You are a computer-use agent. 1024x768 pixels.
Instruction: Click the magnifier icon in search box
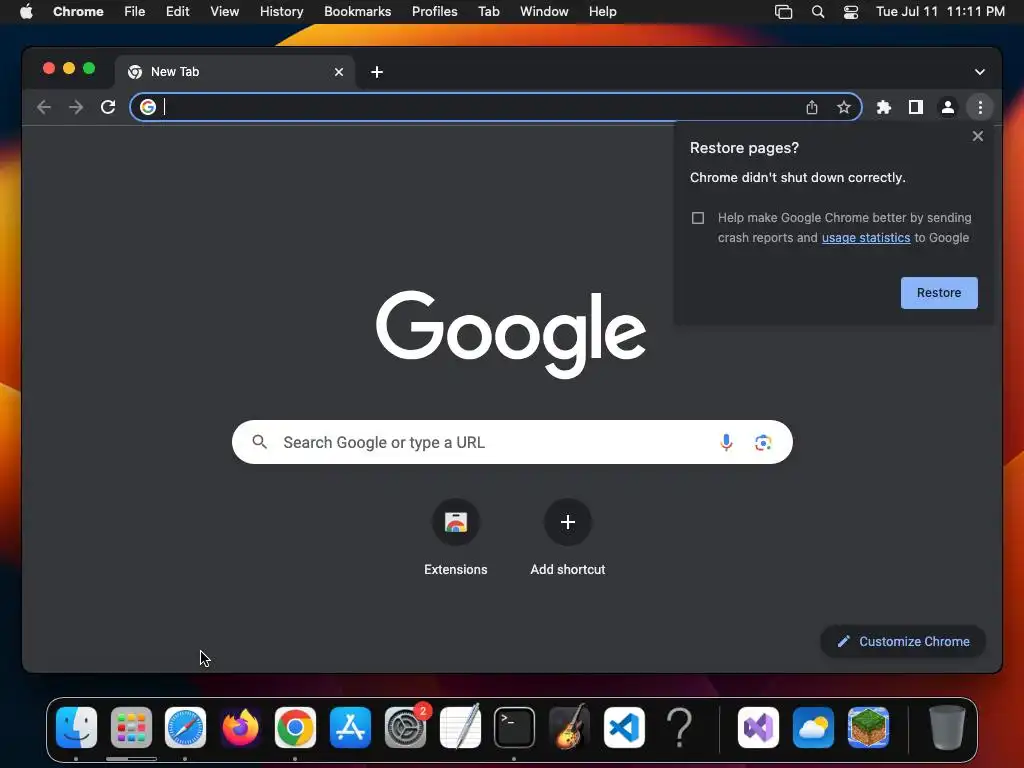pos(259,442)
